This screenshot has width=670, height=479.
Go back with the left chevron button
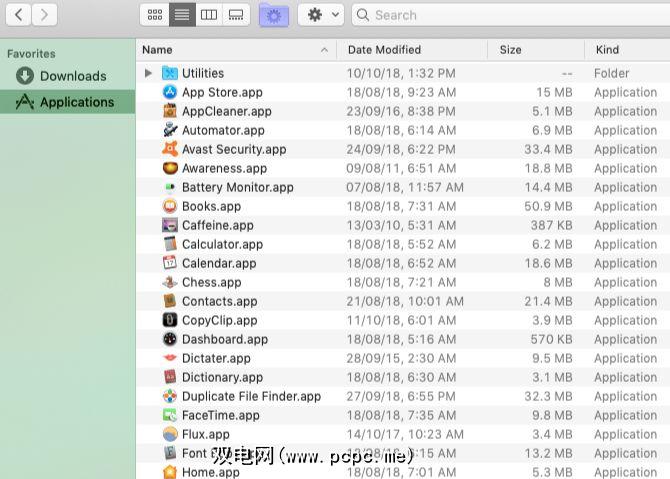18,15
